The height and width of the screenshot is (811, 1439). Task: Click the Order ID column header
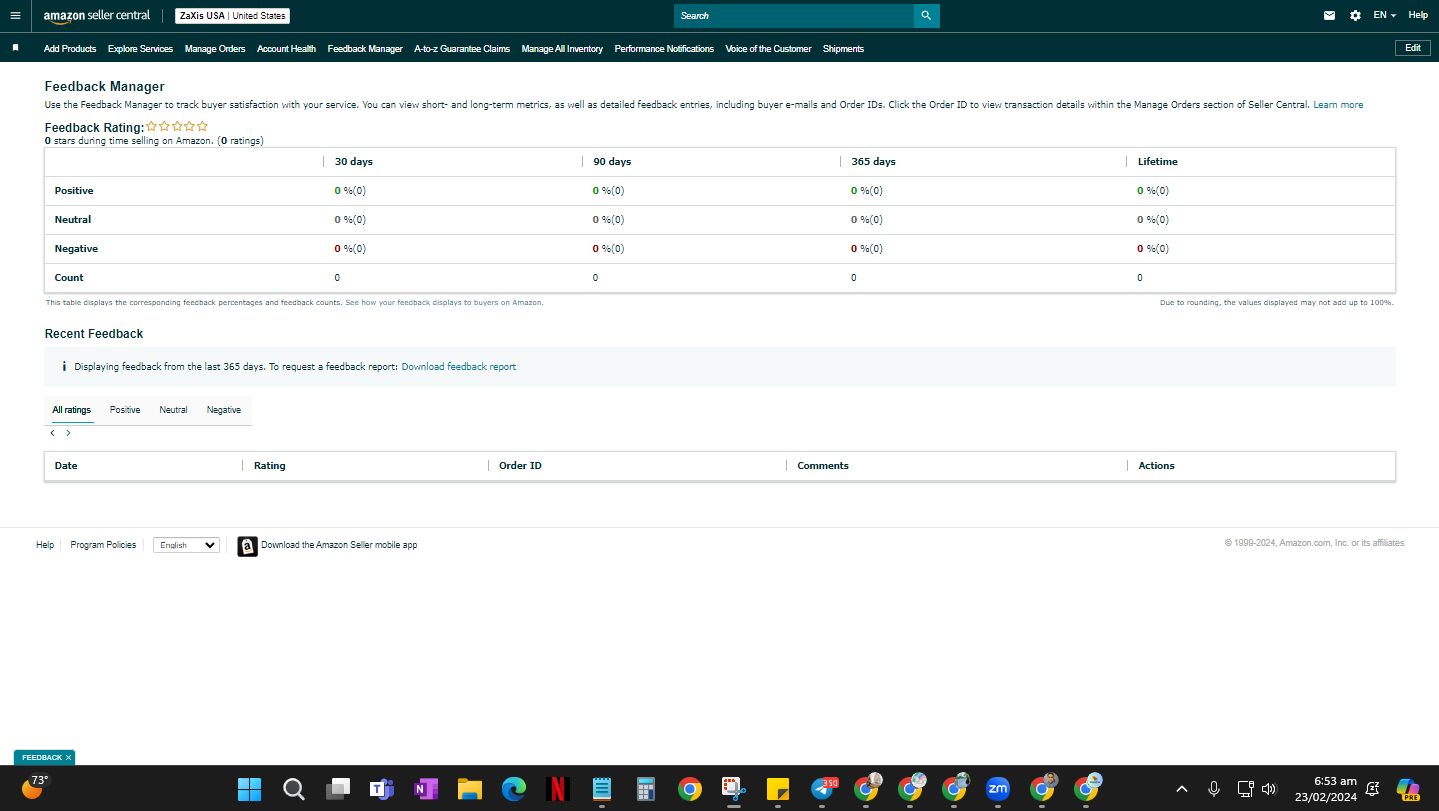[x=520, y=466]
